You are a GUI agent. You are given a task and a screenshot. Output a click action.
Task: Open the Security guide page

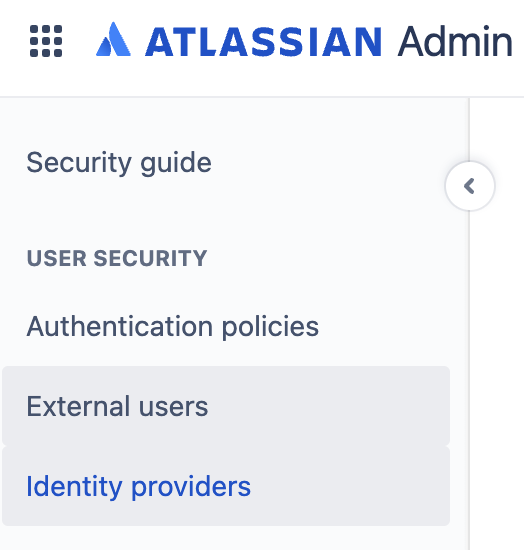pos(119,163)
